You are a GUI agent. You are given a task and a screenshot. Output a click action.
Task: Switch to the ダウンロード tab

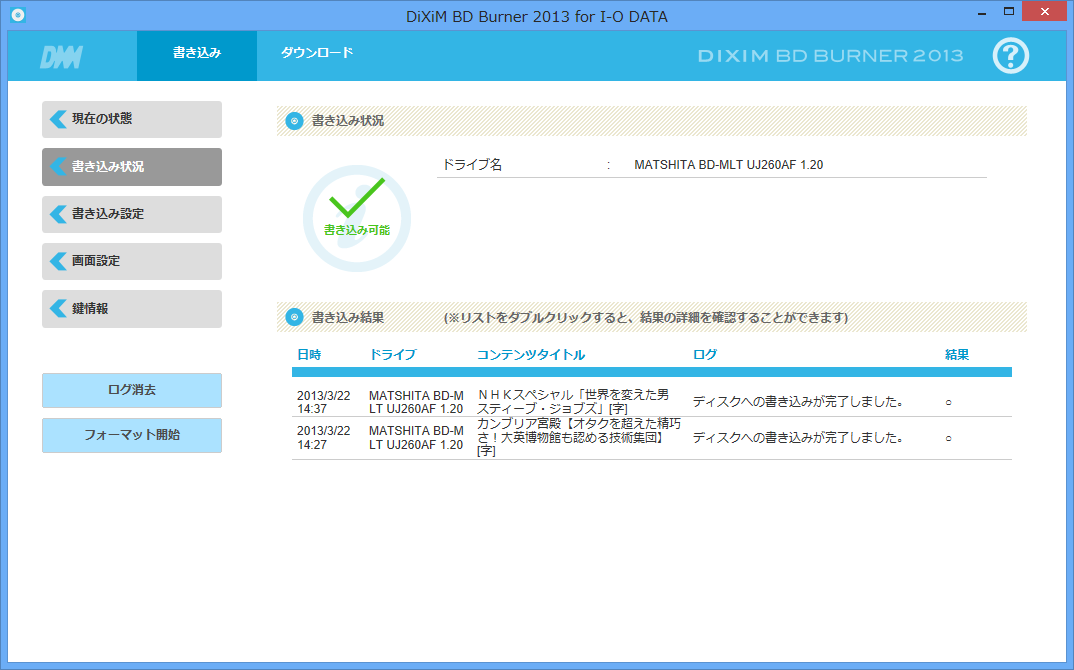point(317,53)
